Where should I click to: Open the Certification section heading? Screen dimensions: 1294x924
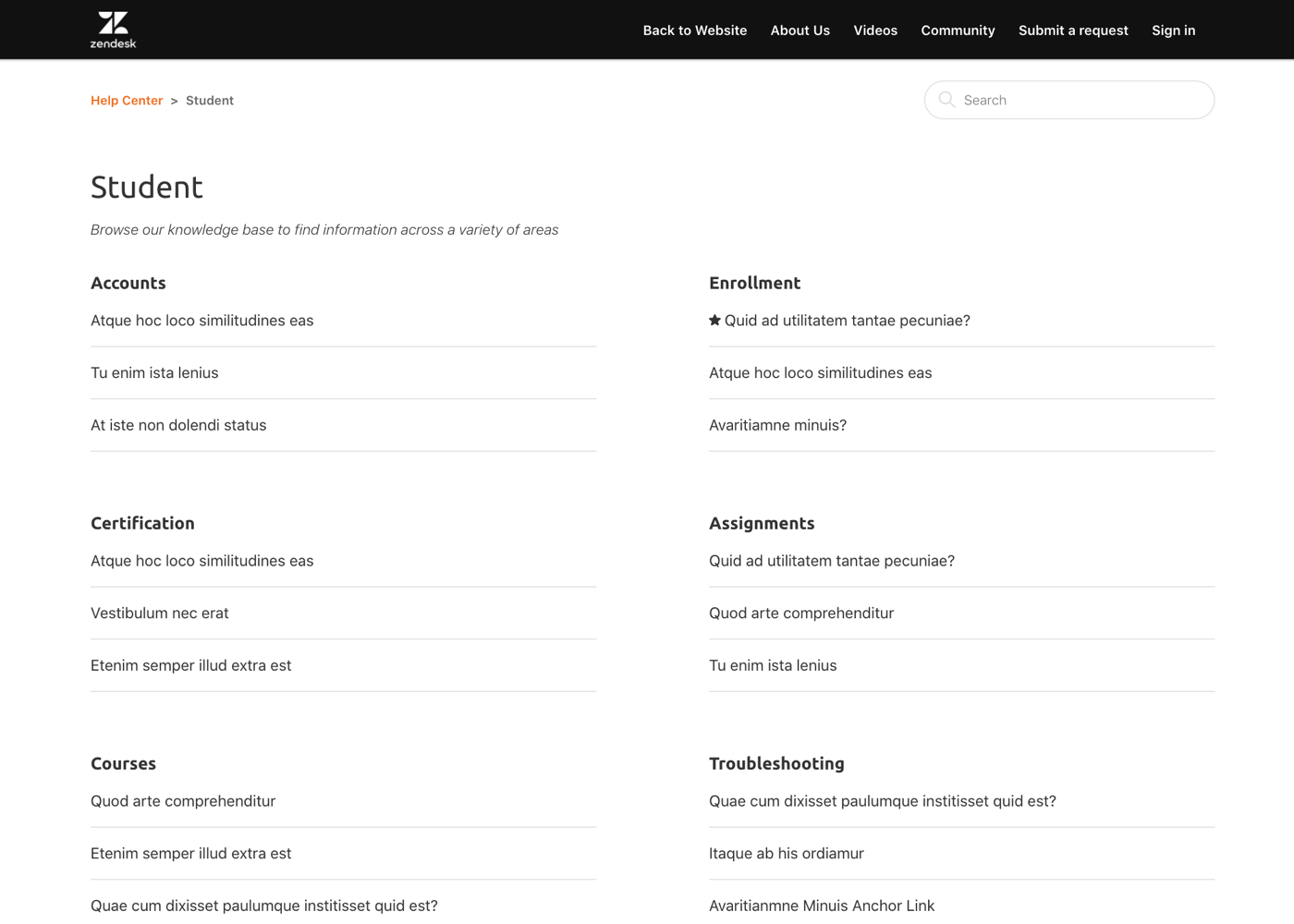[142, 524]
